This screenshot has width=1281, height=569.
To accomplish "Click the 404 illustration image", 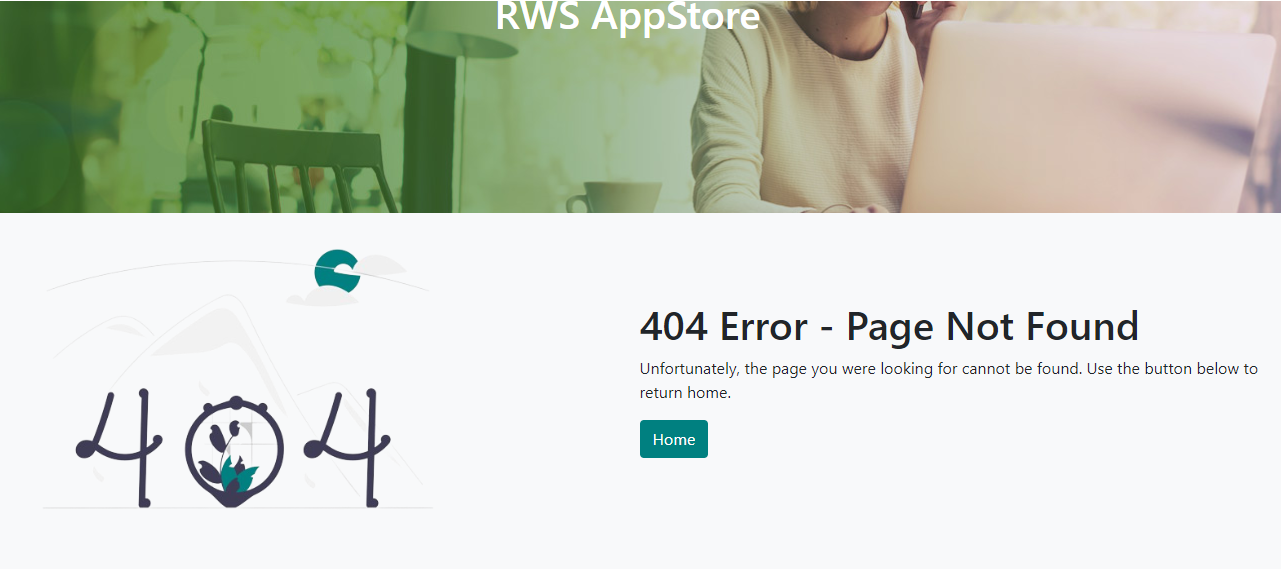I will pyautogui.click(x=238, y=378).
